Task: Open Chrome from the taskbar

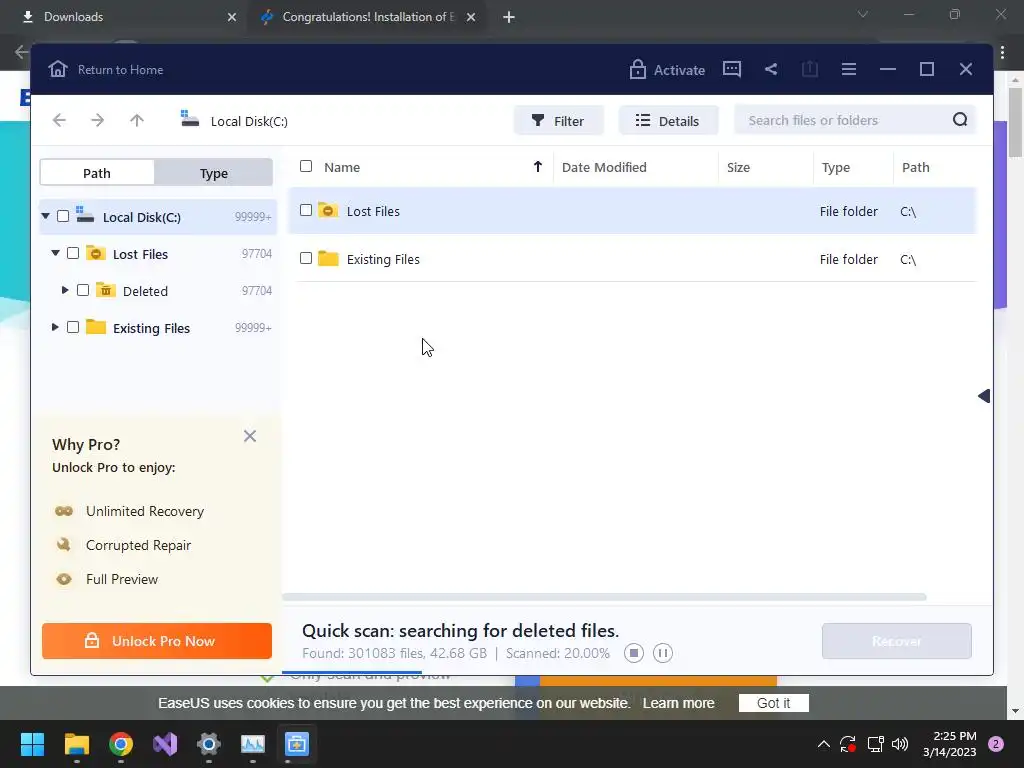Action: coord(121,744)
